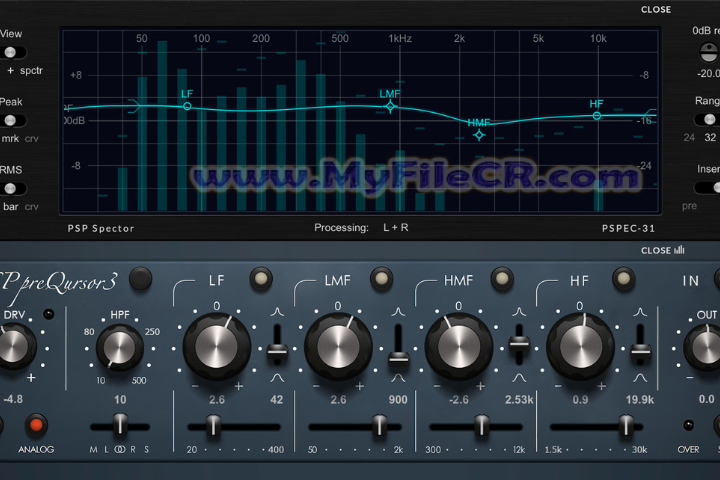
Task: Click the HF node on EQ curve
Action: (x=596, y=116)
